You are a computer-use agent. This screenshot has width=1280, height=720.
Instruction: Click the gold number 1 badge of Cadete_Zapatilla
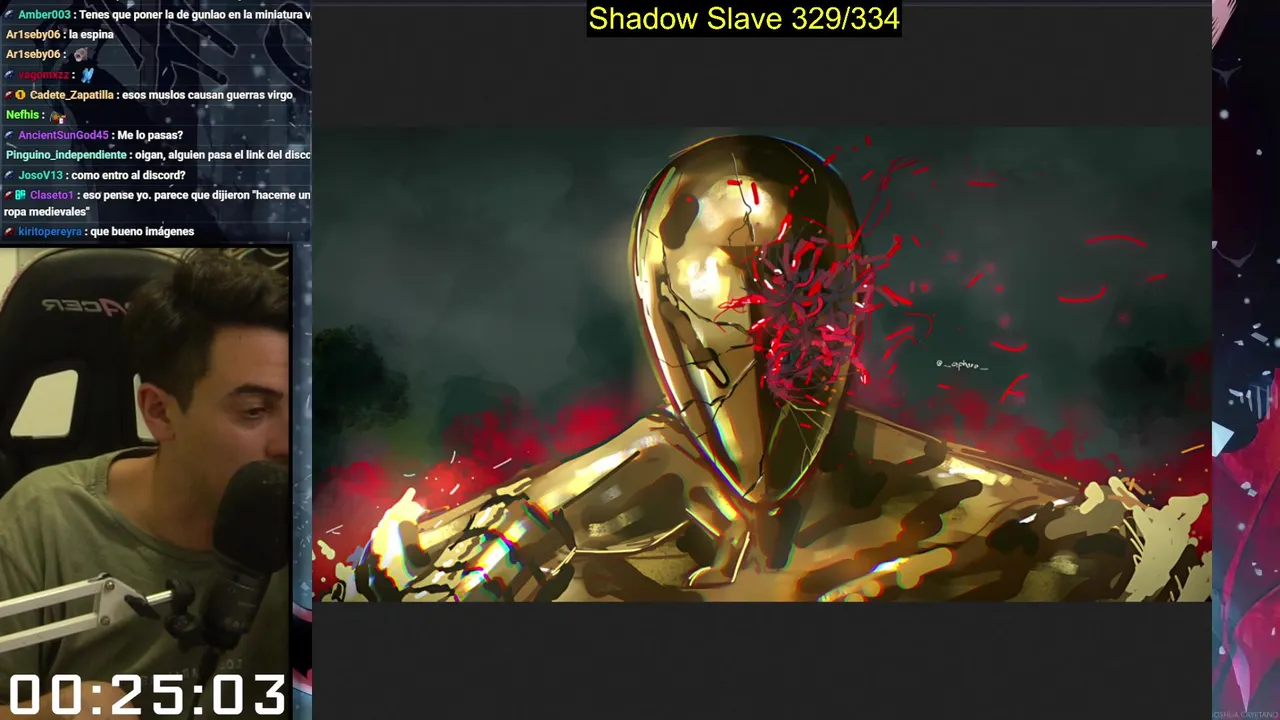pos(20,95)
